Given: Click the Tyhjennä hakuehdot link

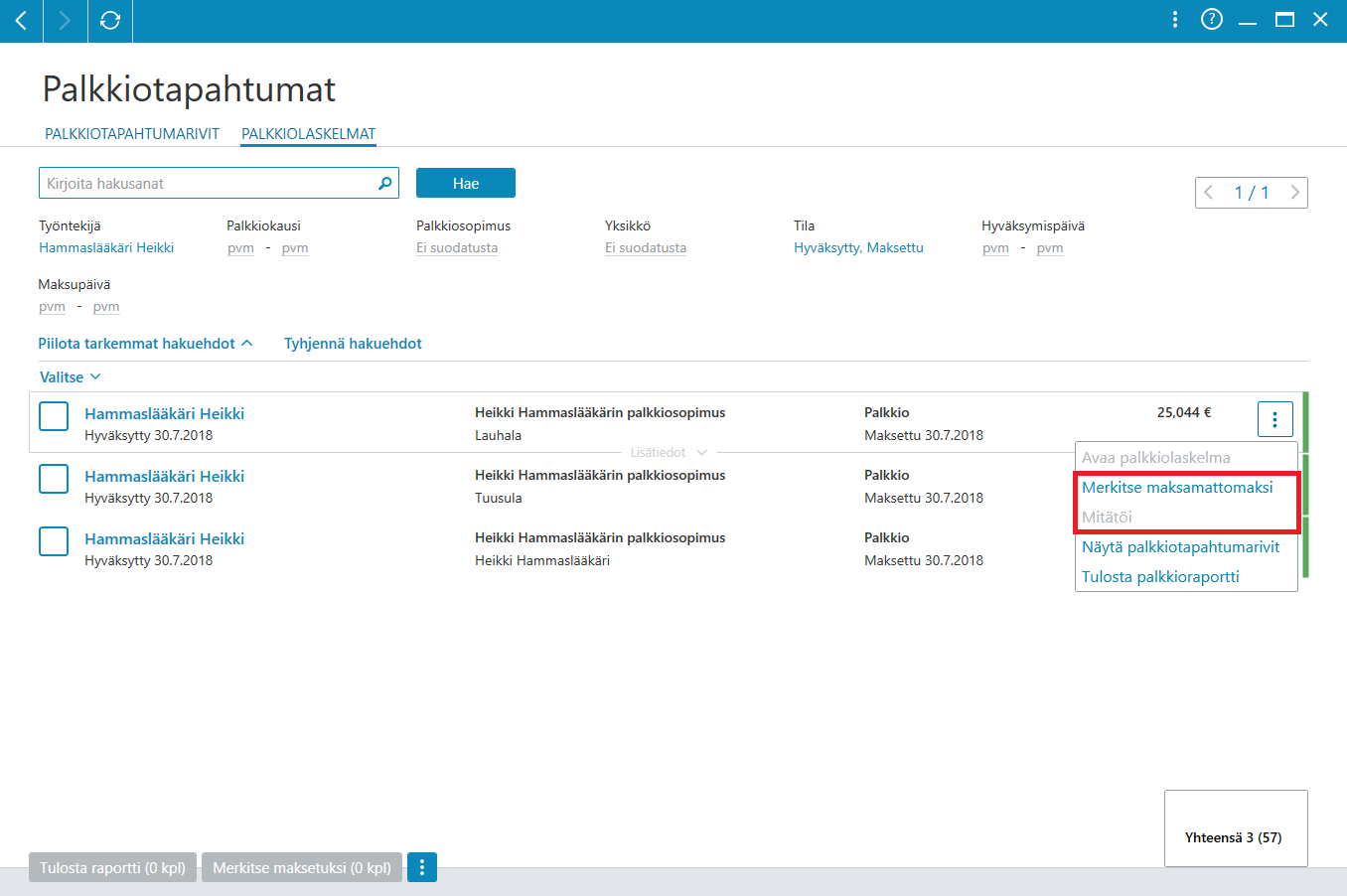Looking at the screenshot, I should coord(353,343).
